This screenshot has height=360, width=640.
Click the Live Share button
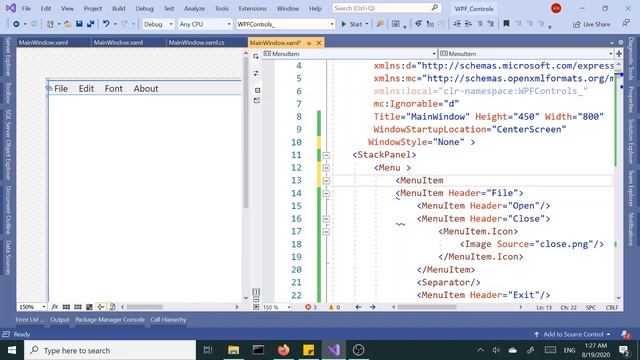pyautogui.click(x=591, y=24)
